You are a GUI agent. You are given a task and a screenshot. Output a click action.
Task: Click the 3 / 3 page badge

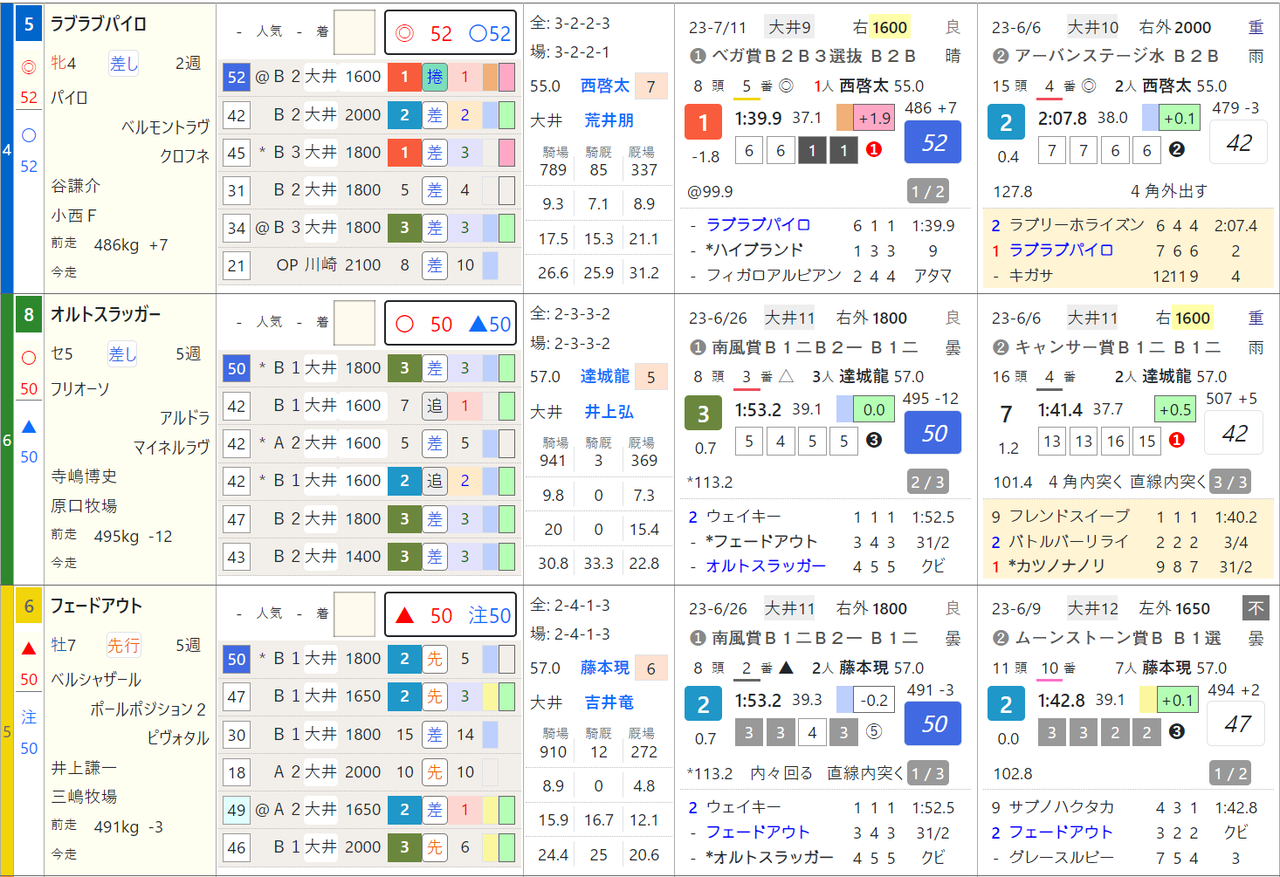click(1229, 482)
